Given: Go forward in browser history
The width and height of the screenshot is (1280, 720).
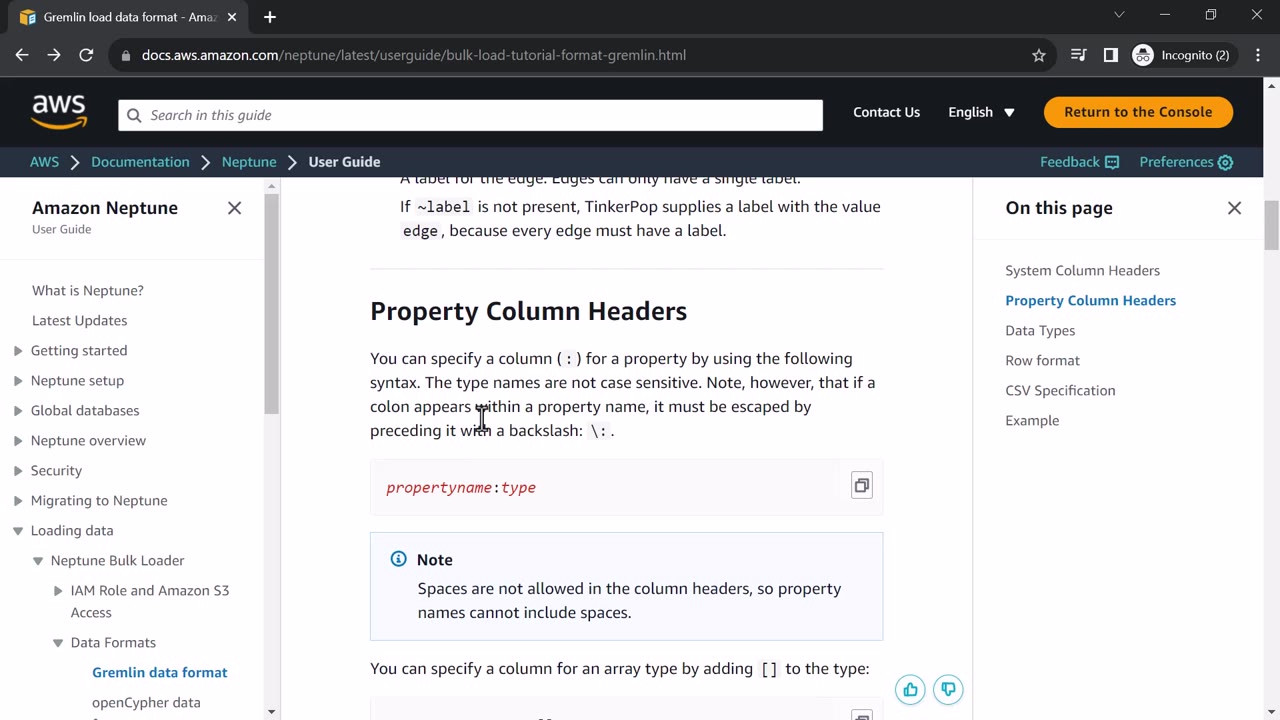Looking at the screenshot, I should (x=54, y=55).
